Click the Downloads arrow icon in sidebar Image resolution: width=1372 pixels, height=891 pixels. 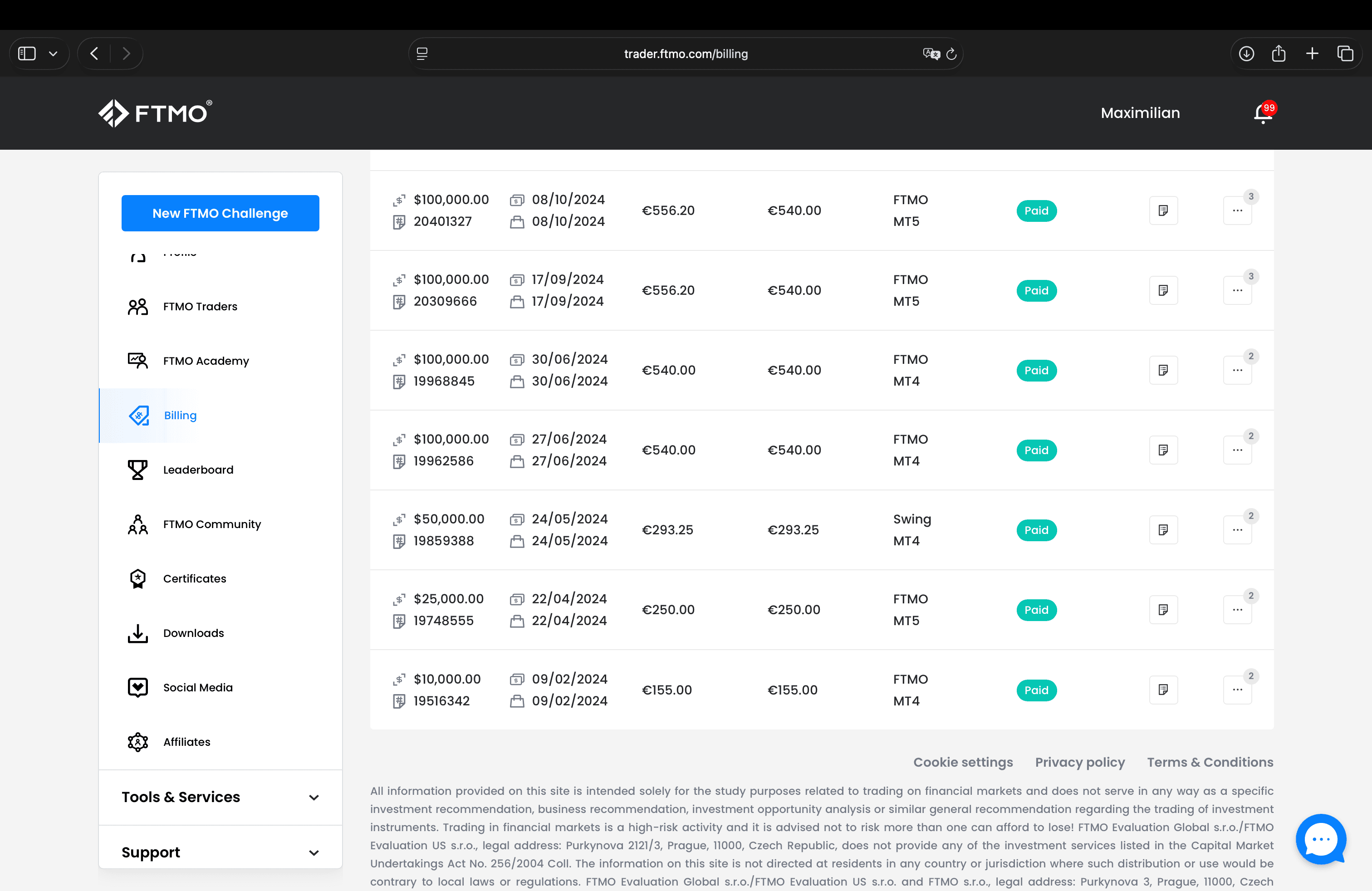[x=138, y=633]
